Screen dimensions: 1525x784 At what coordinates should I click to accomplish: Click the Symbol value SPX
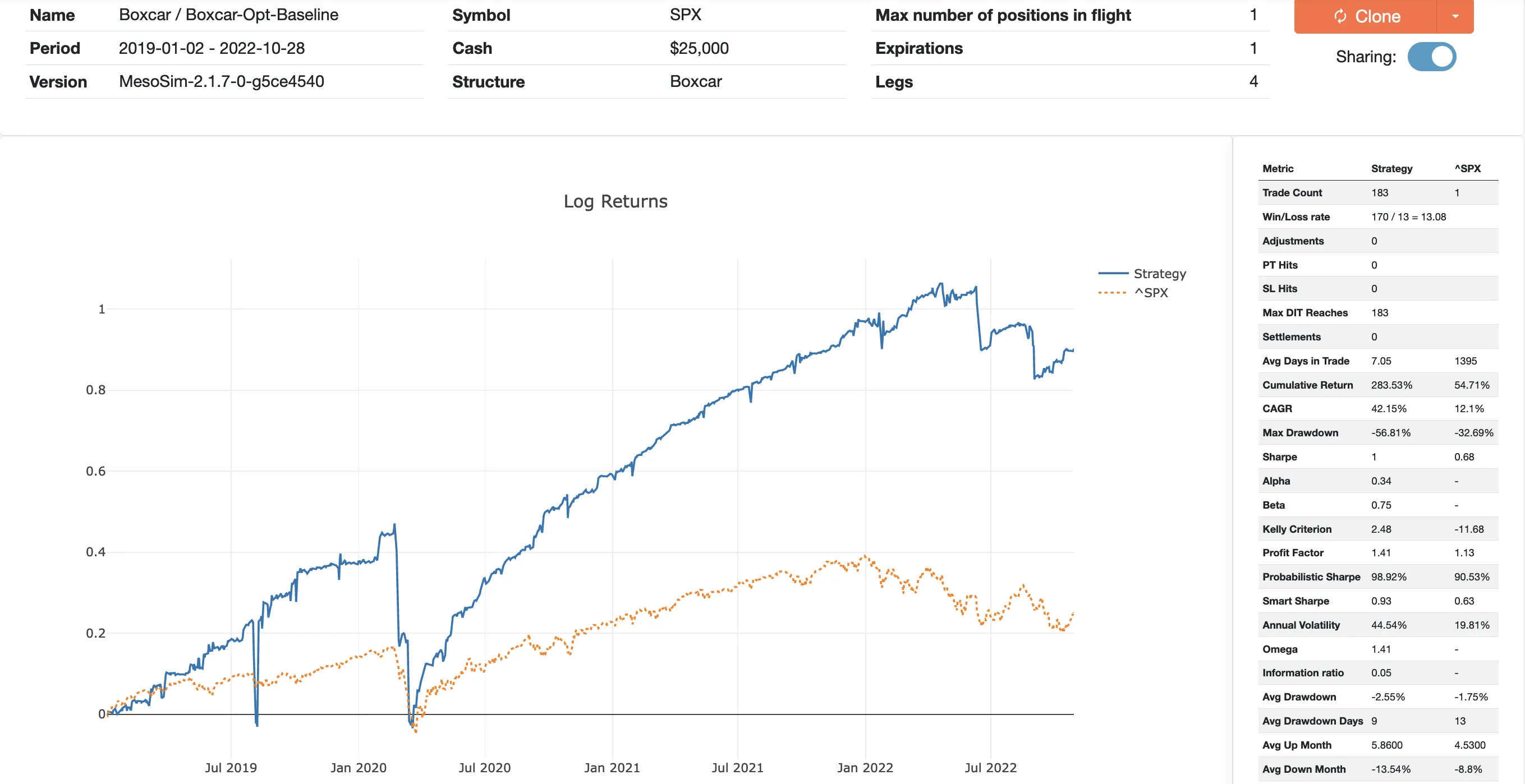[684, 15]
